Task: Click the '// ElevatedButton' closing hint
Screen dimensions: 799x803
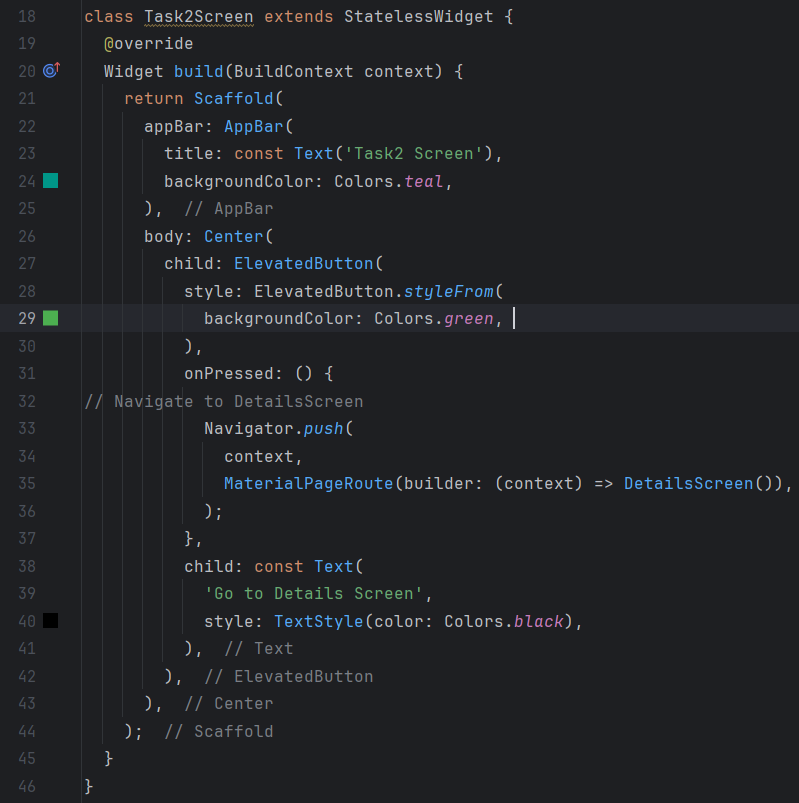Action: pos(289,677)
